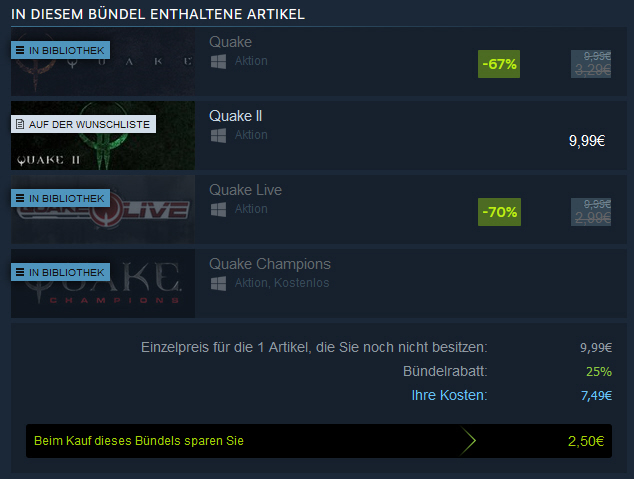
Task: Click the 9,99€ price of Quake II
Action: pos(587,141)
